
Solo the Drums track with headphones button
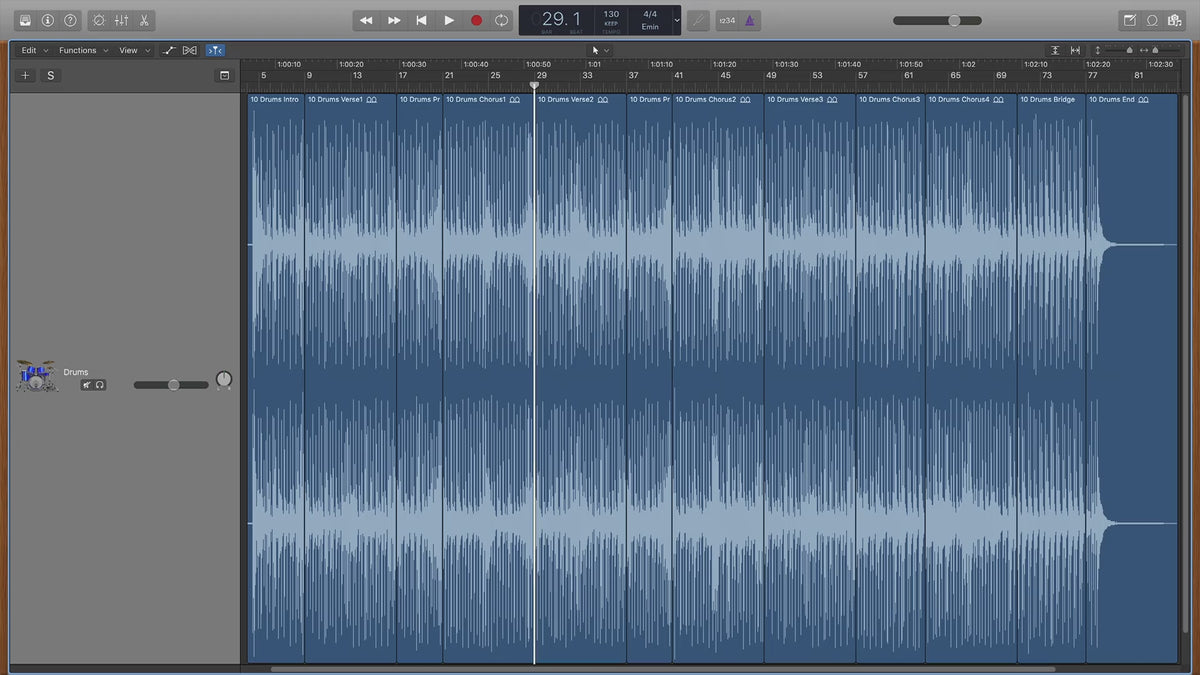pos(100,385)
